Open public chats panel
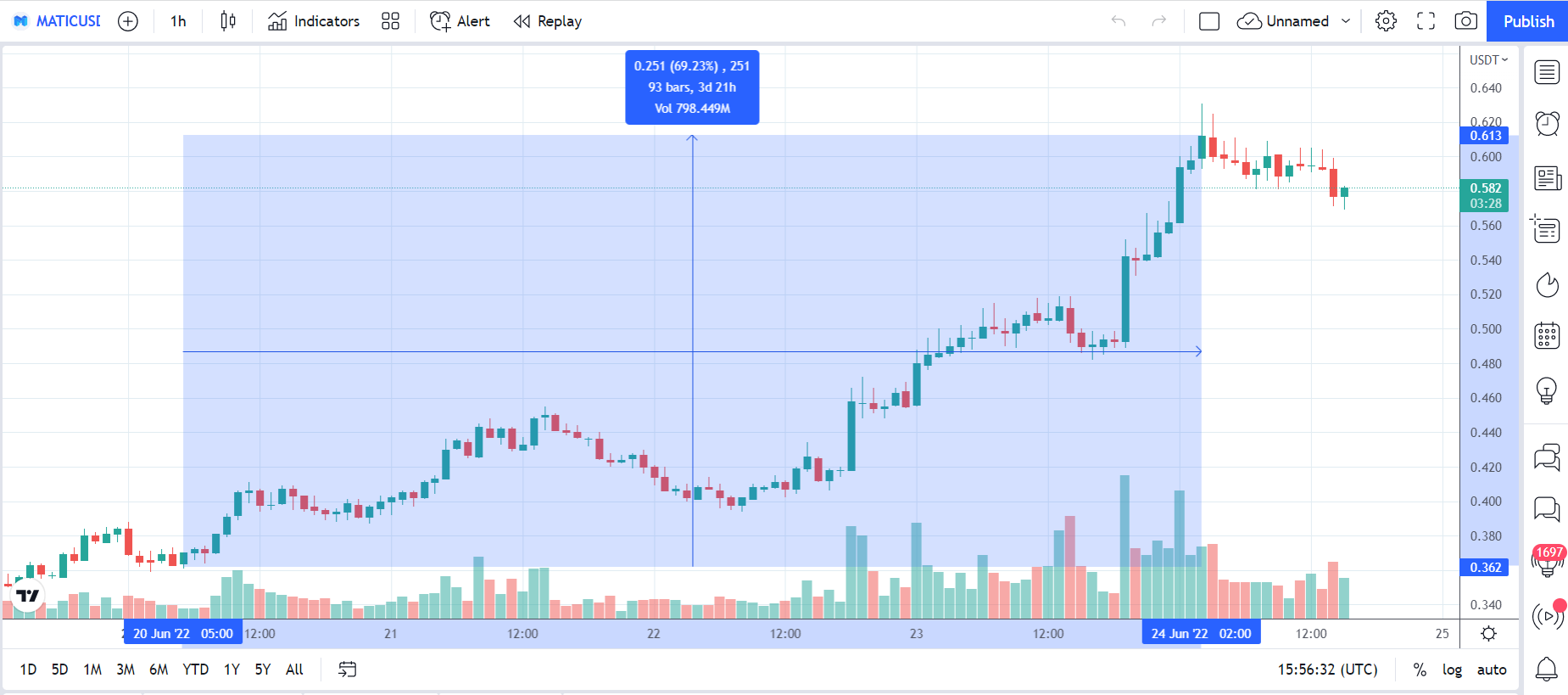Image resolution: width=1568 pixels, height=695 pixels. [1547, 458]
